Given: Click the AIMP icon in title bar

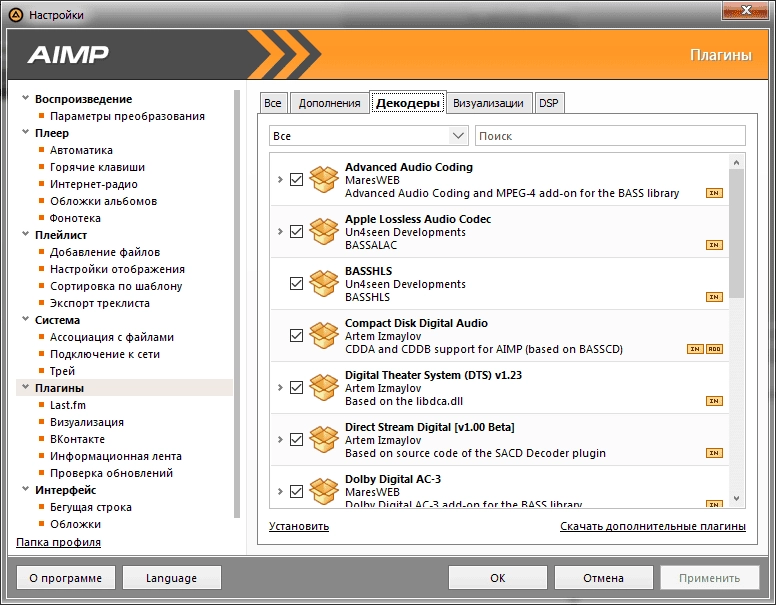Looking at the screenshot, I should (x=16, y=15).
